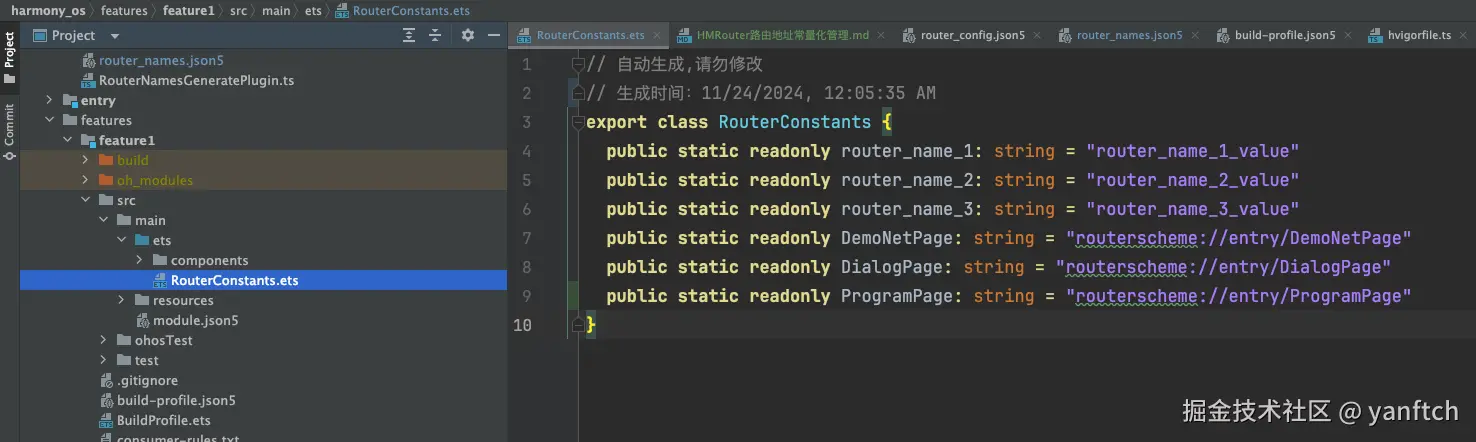Screen dimensions: 1476x442
Task: Expand the oh_modules folder arrow
Action: 85,180
